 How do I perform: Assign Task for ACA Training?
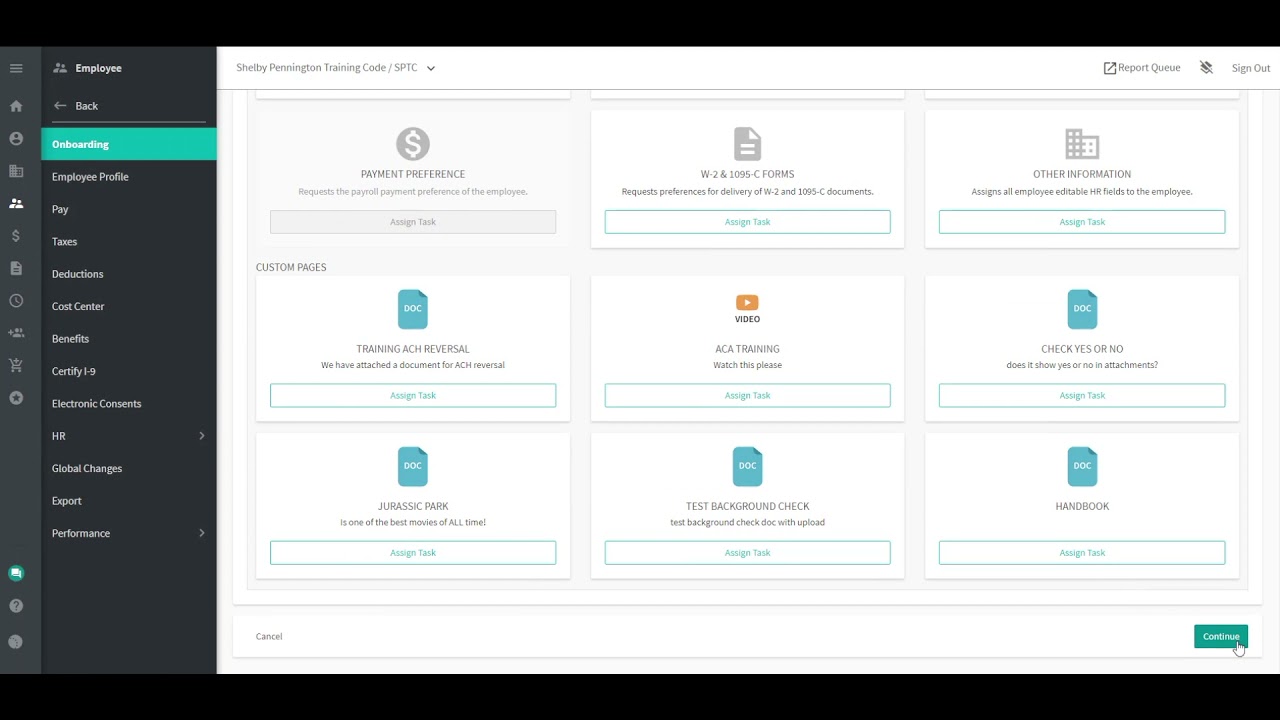point(748,395)
